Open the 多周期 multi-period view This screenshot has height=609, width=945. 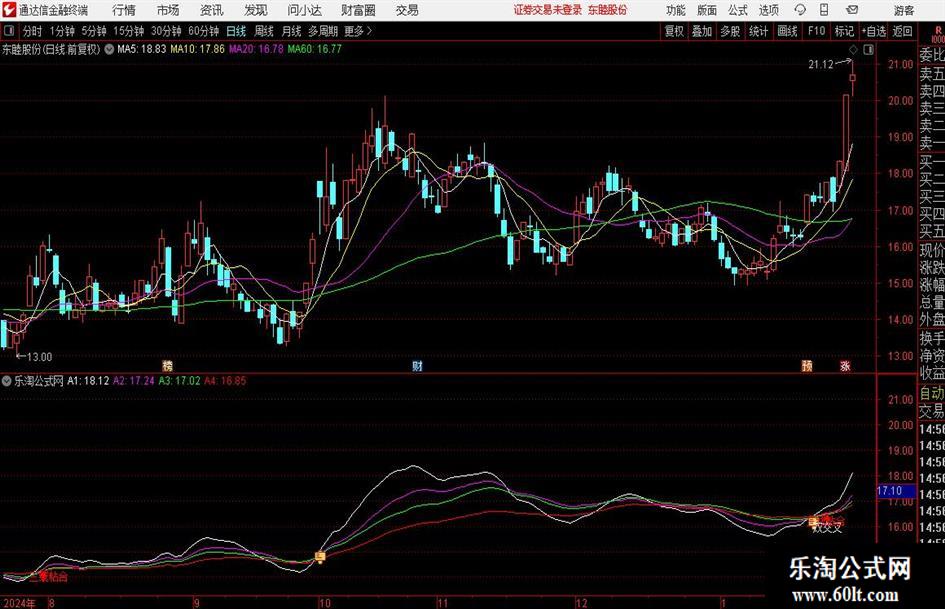pyautogui.click(x=323, y=31)
